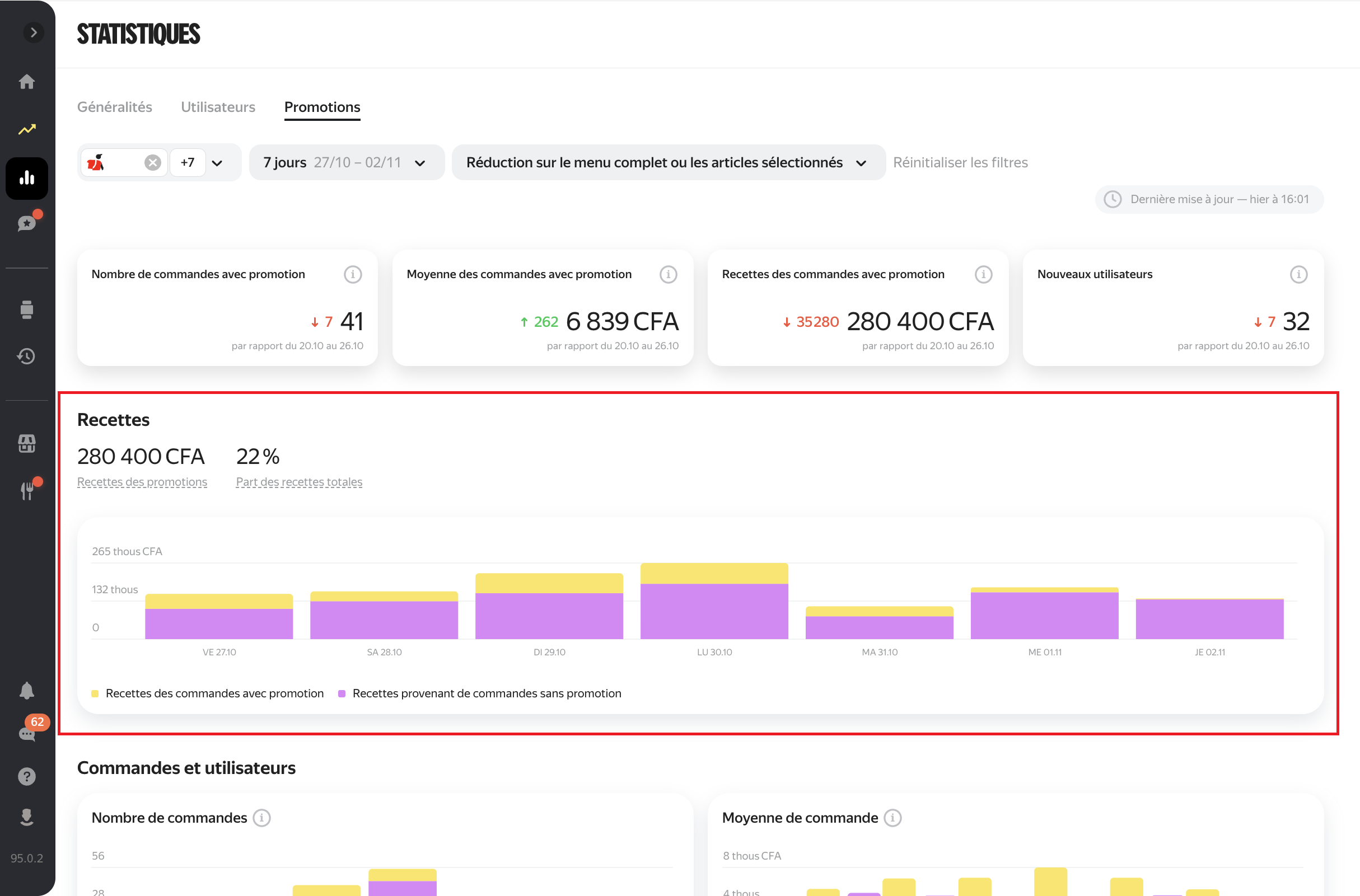This screenshot has height=896, width=1360.
Task: Show info for Moyenne de commande chart
Action: [x=893, y=818]
